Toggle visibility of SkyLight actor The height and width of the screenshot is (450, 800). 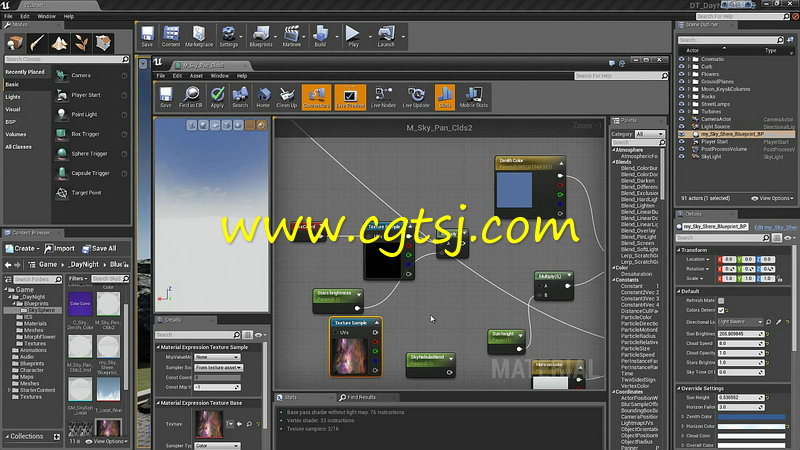(x=682, y=157)
